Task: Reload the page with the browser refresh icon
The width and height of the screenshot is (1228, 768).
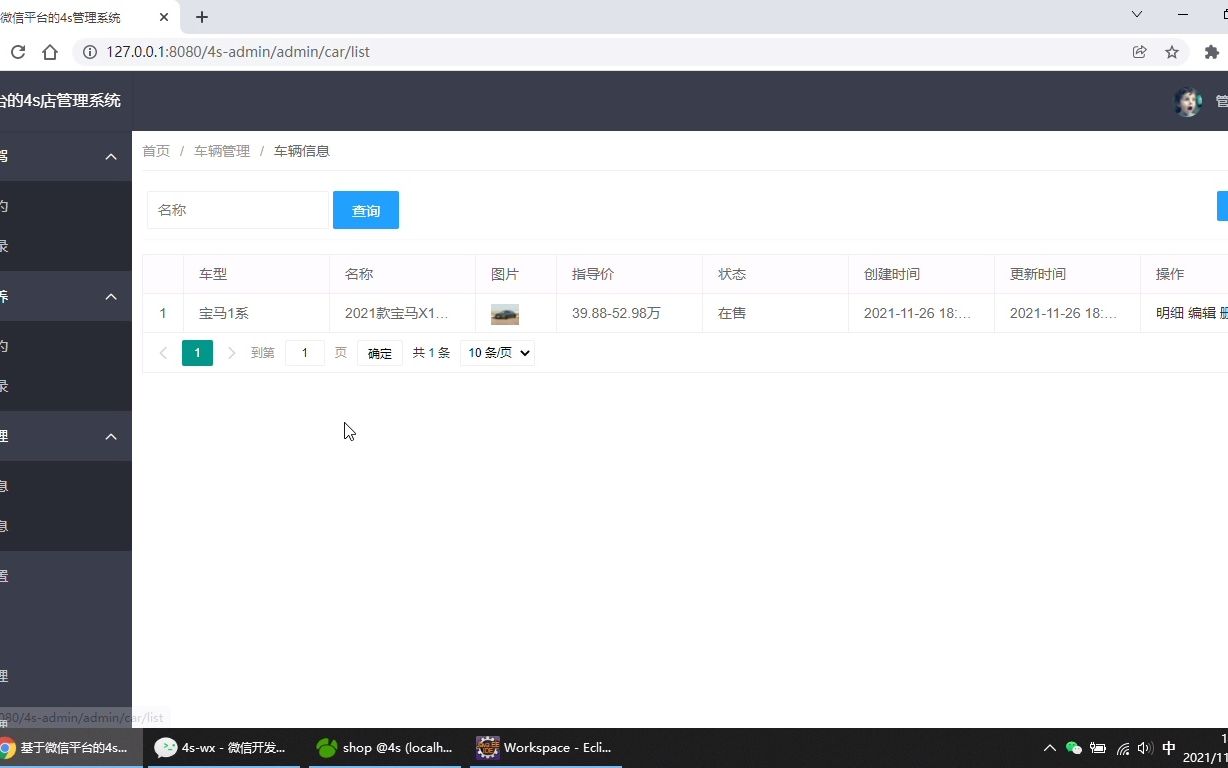Action: [18, 52]
